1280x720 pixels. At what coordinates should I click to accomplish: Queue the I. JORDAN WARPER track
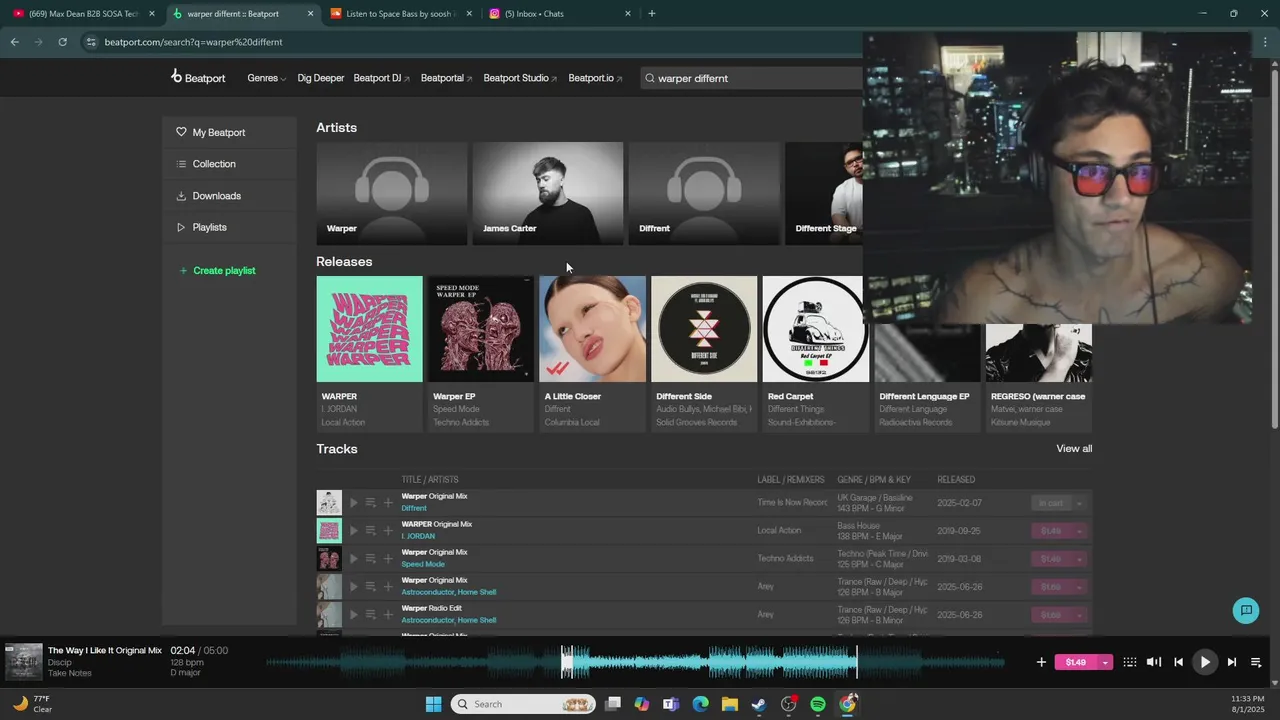click(x=370, y=531)
